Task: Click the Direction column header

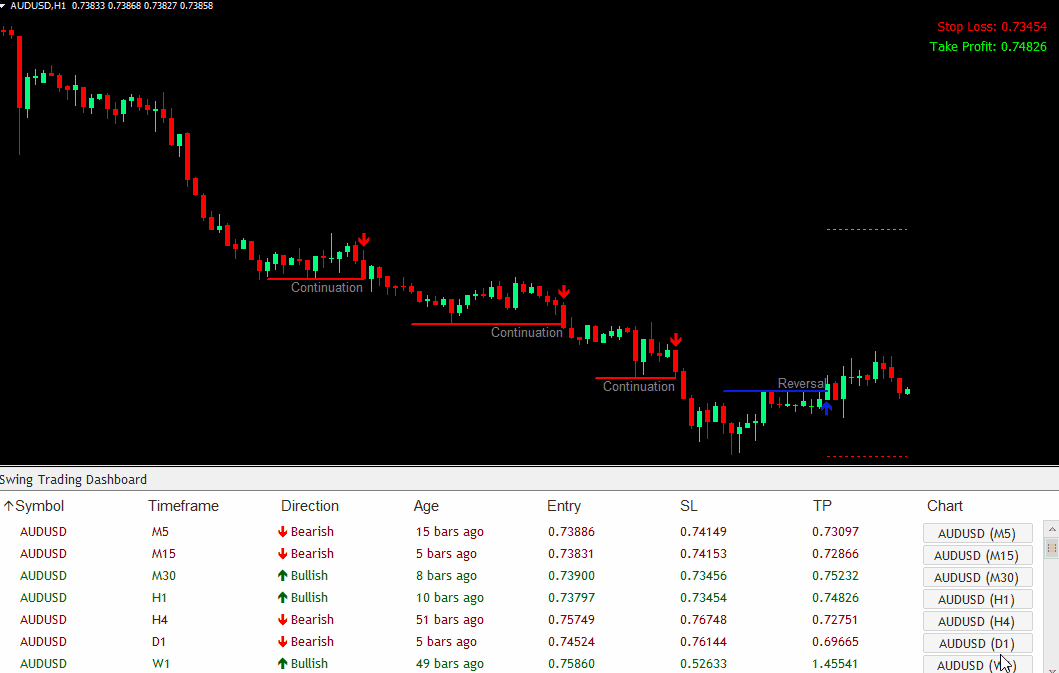Action: (x=310, y=506)
